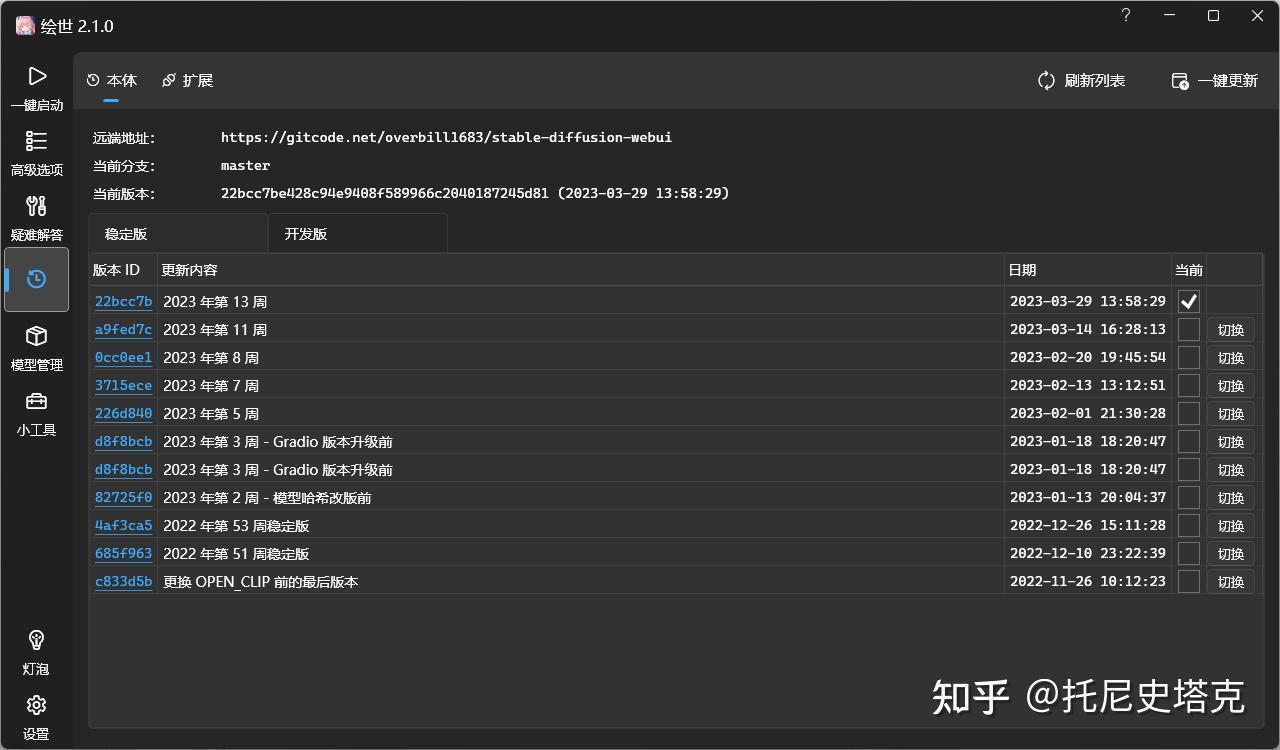The width and height of the screenshot is (1280, 750).
Task: Click 刷新列表 refresh list button
Action: pyautogui.click(x=1081, y=81)
